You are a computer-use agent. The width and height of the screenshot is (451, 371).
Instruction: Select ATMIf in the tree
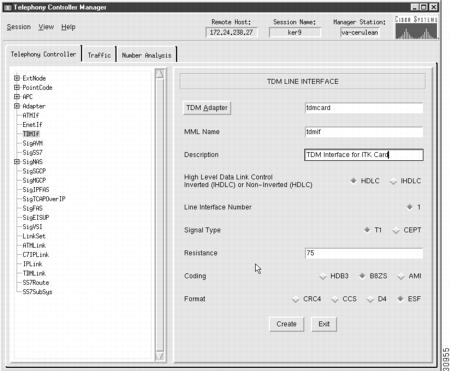31,115
